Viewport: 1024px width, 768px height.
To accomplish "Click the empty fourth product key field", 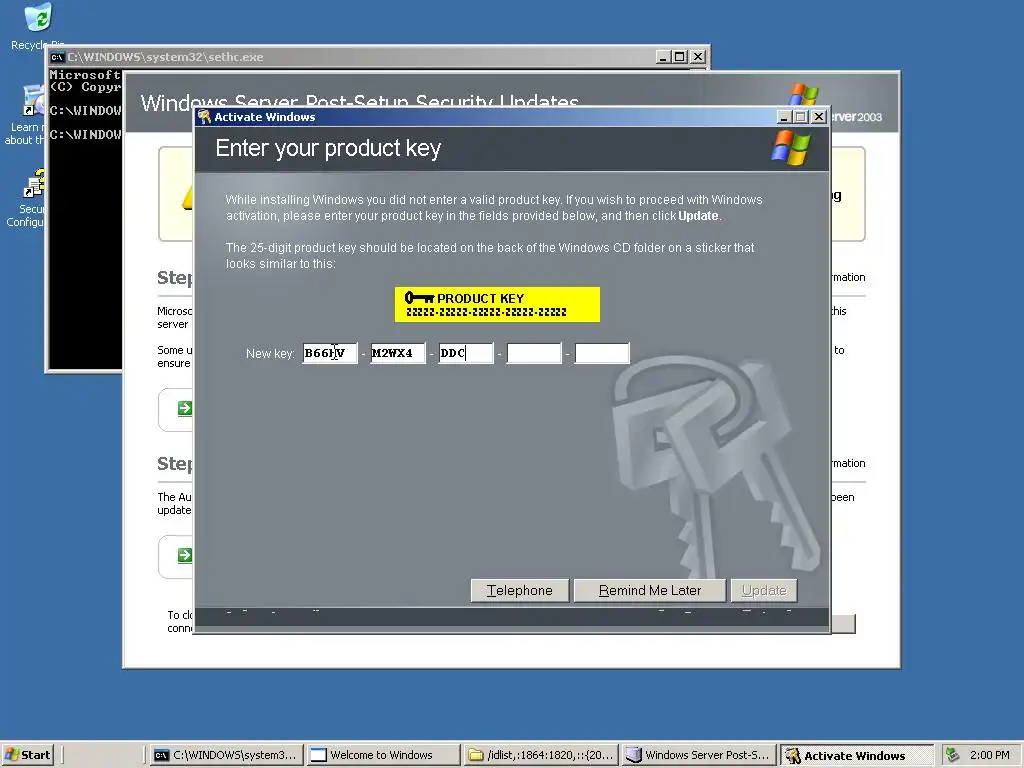I will [534, 353].
